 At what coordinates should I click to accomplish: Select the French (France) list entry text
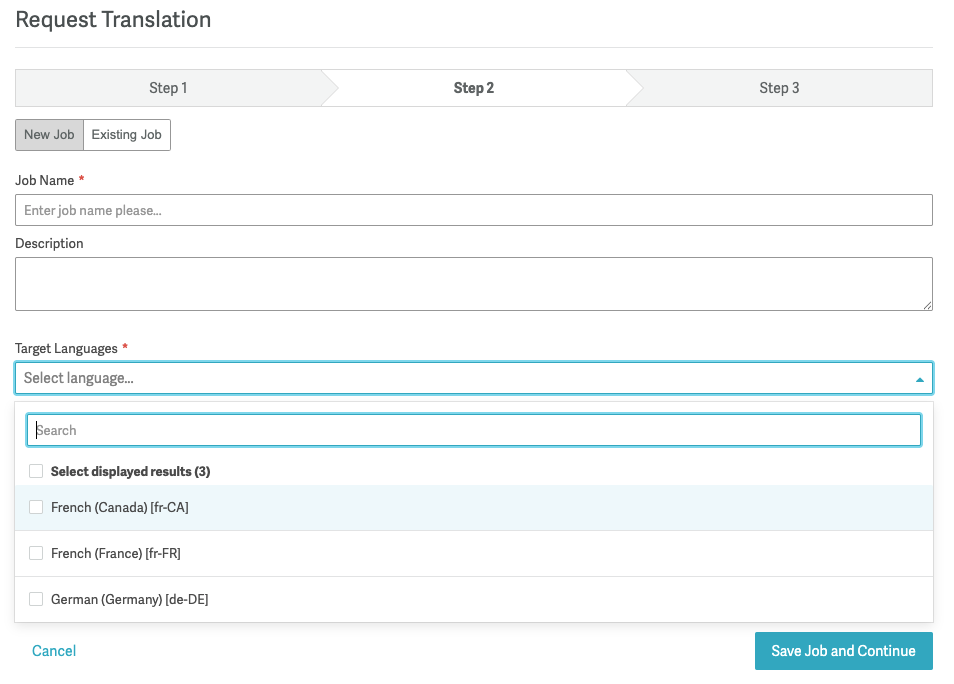coord(116,553)
